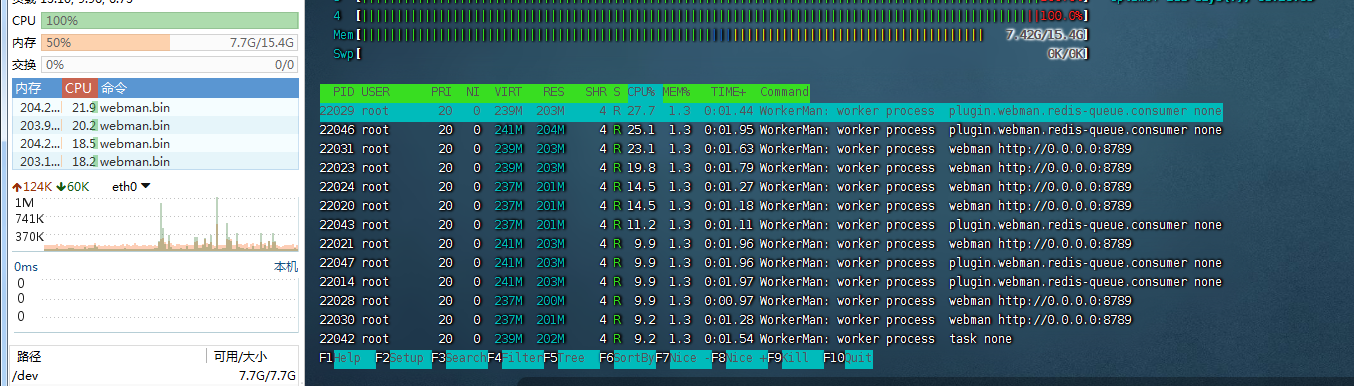Select the highlighted process 22029 row

pos(771,111)
